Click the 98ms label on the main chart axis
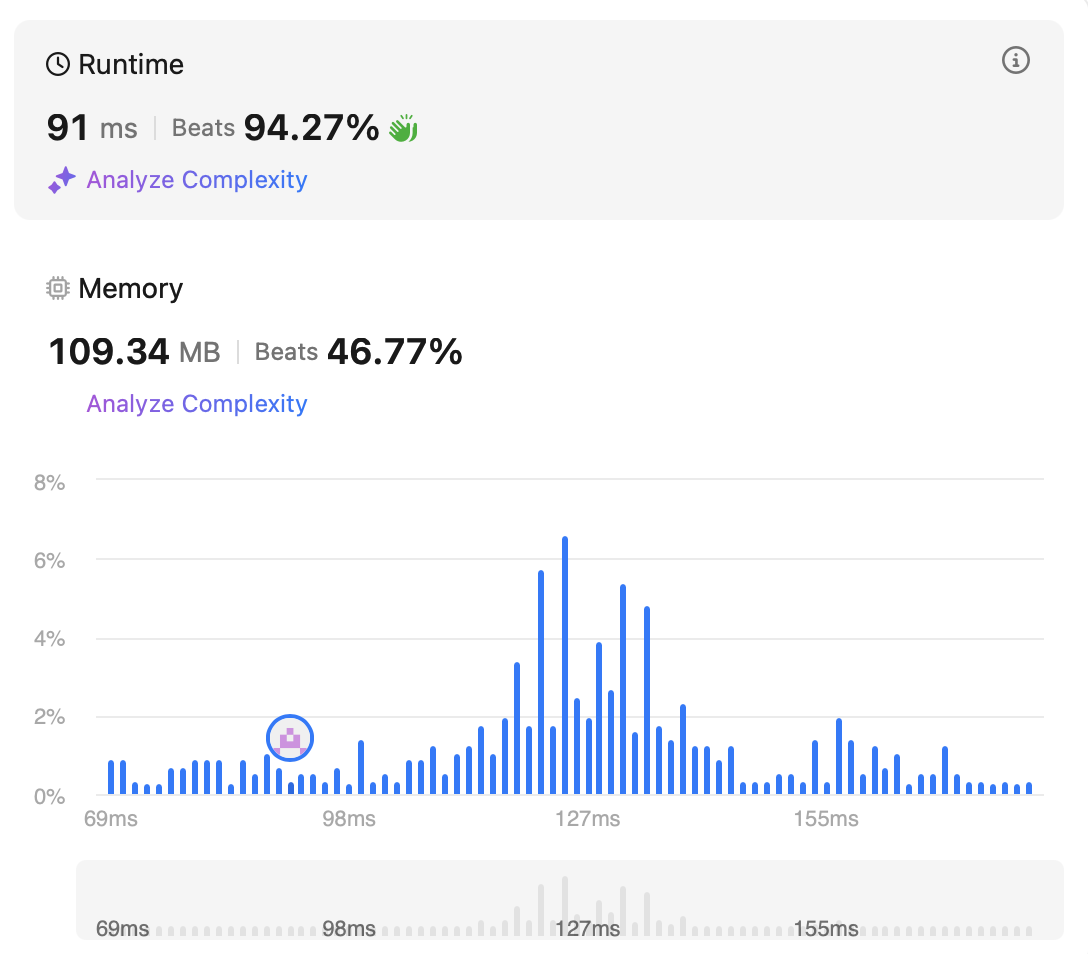The height and width of the screenshot is (954, 1088). 348,819
